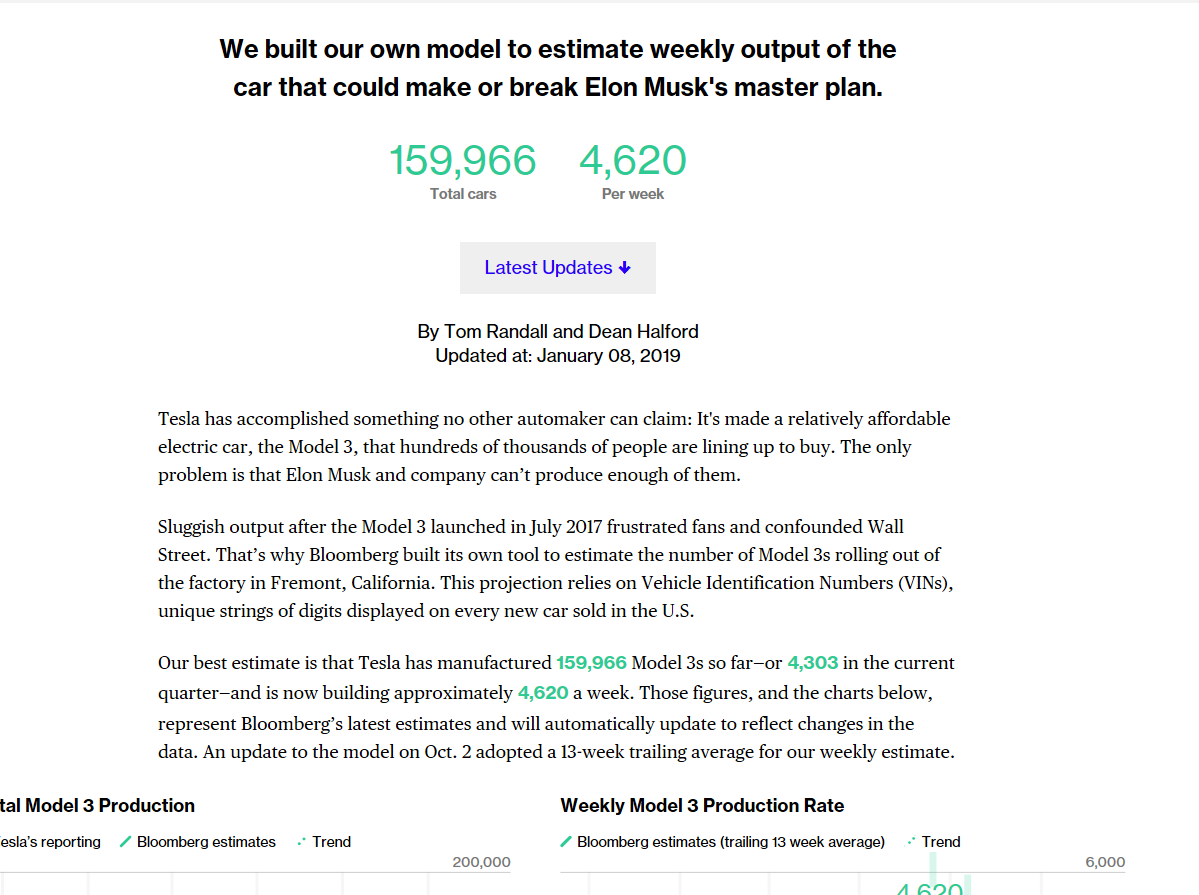Click the down arrow inside Latest Updates
Screen dimensions: 1199x895
pyautogui.click(x=625, y=268)
